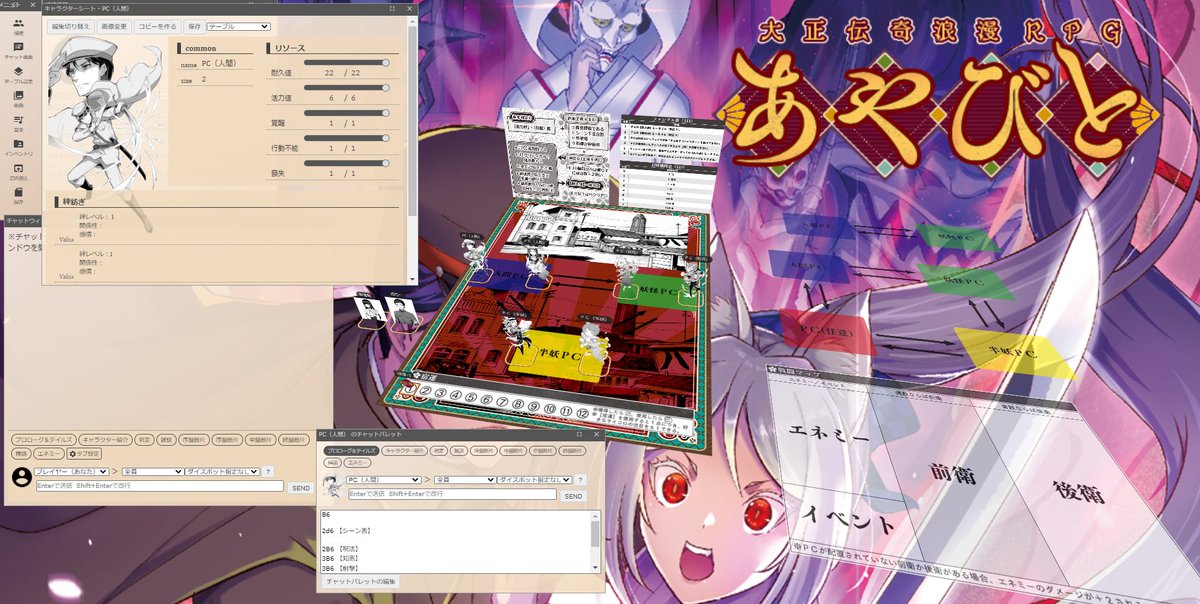This screenshot has width=1200, height=604.
Task: Click the chat window message input field
Action: pyautogui.click(x=160, y=486)
